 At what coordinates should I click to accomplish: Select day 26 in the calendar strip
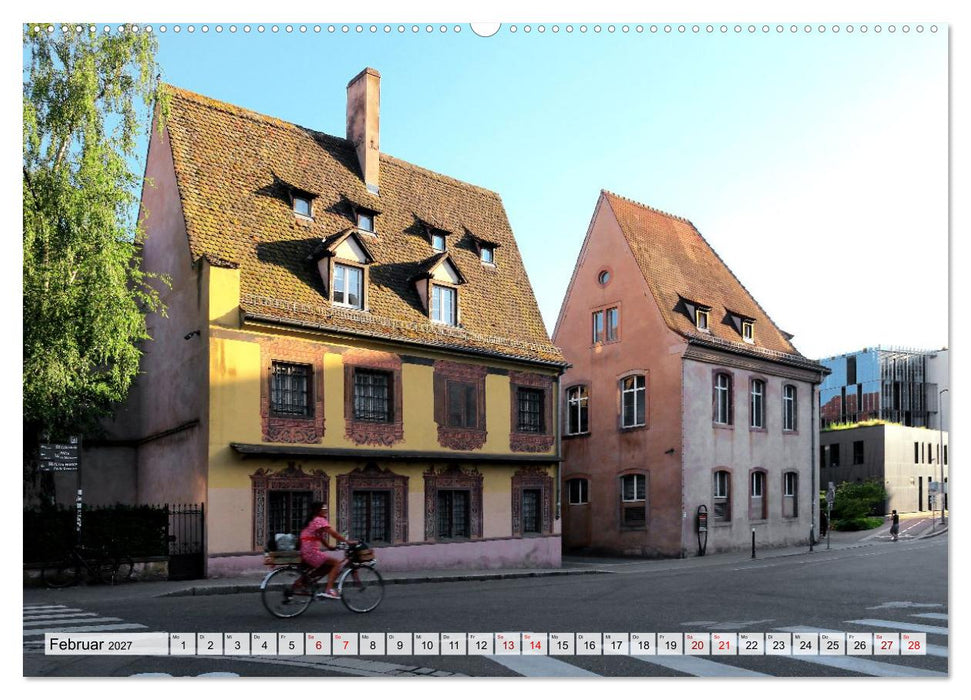(x=860, y=644)
